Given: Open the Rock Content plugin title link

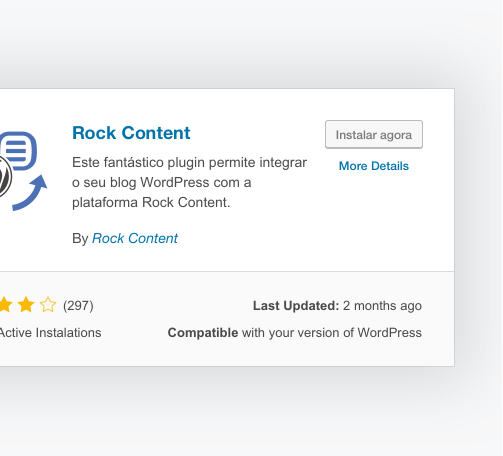Looking at the screenshot, I should click(x=131, y=133).
